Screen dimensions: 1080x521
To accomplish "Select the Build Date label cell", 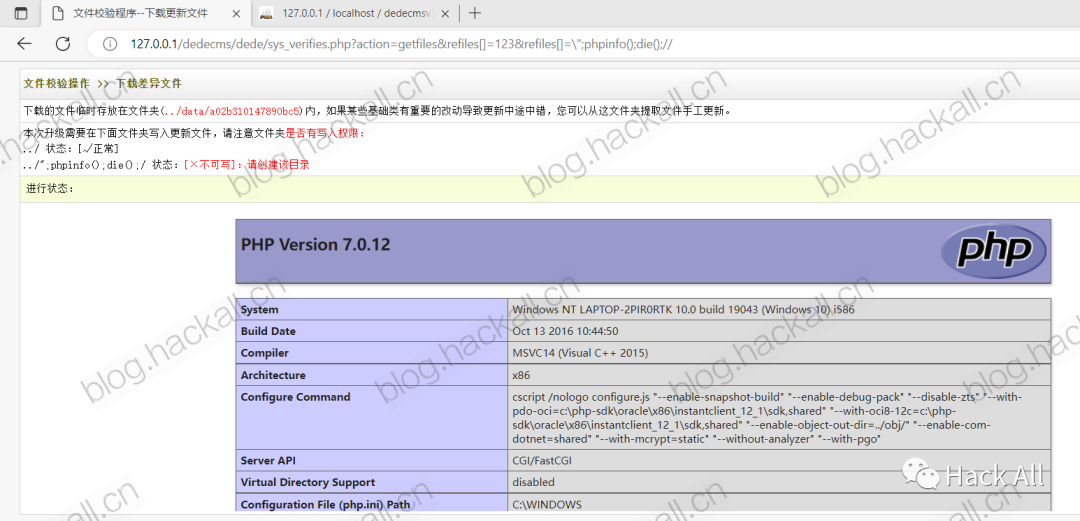I will click(x=371, y=331).
